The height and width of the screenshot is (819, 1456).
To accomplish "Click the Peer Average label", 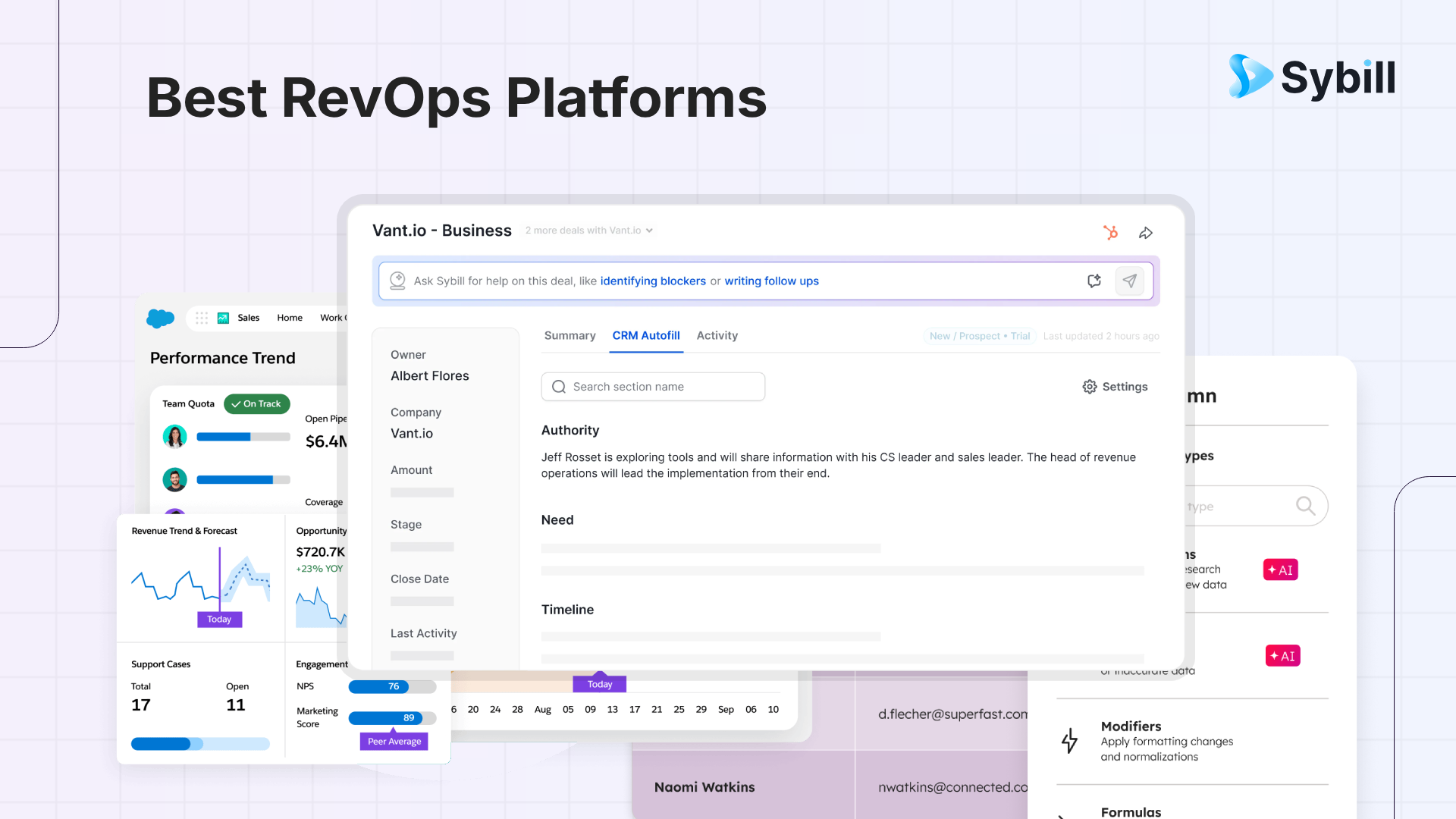I will tap(394, 742).
